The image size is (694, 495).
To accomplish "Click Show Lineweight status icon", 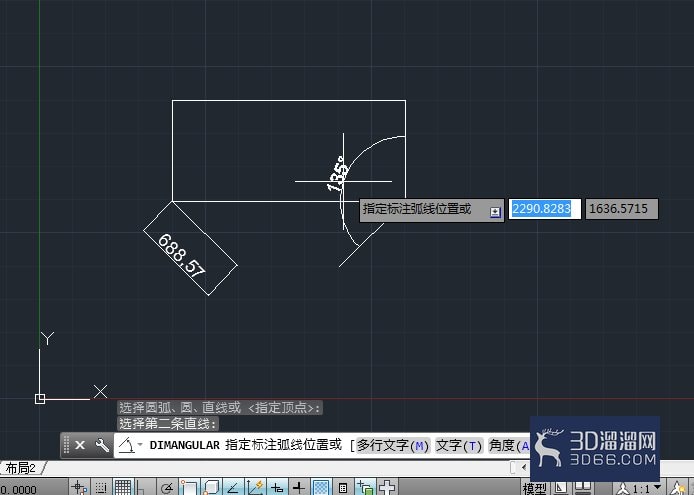I will click(x=299, y=487).
